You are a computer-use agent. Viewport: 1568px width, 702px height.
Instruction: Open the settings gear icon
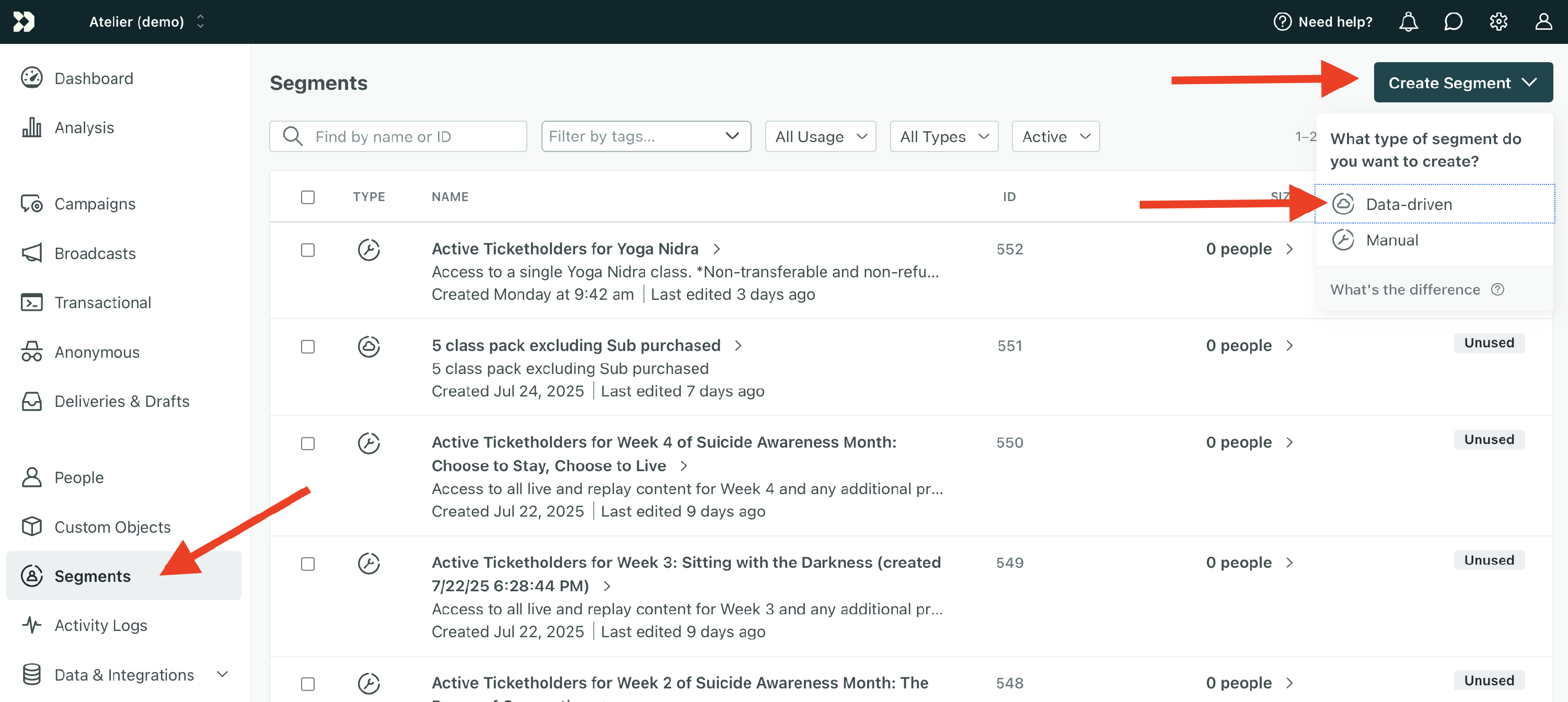[x=1498, y=22]
